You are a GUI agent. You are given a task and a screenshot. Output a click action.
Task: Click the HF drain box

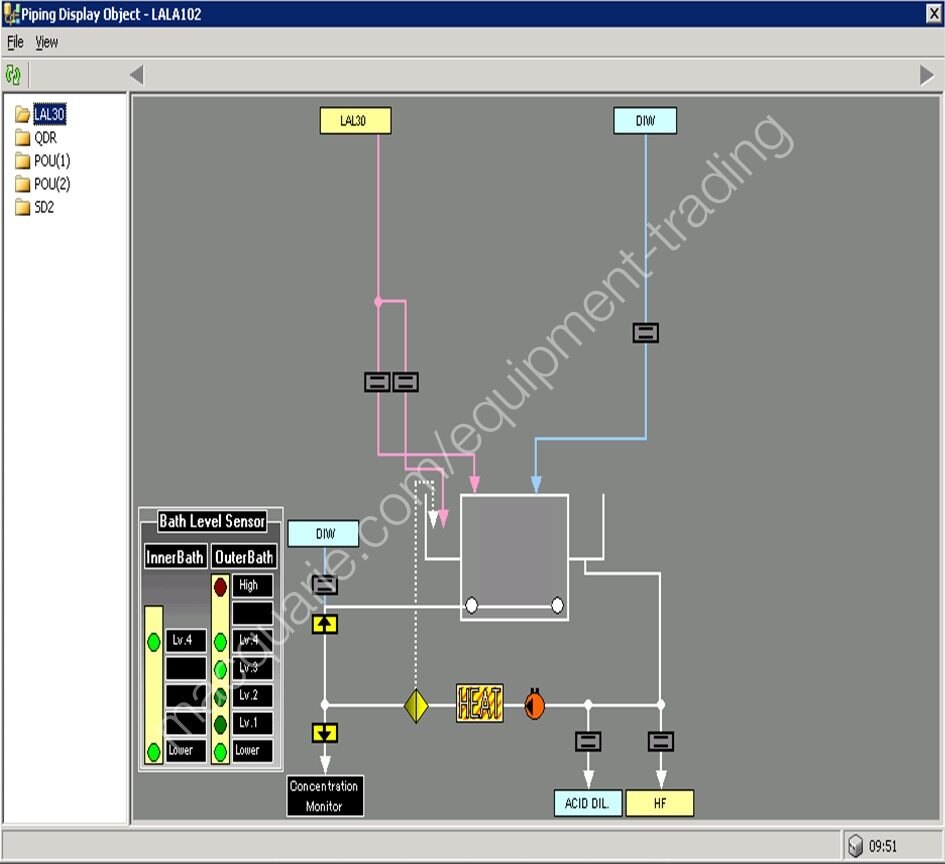tap(660, 803)
